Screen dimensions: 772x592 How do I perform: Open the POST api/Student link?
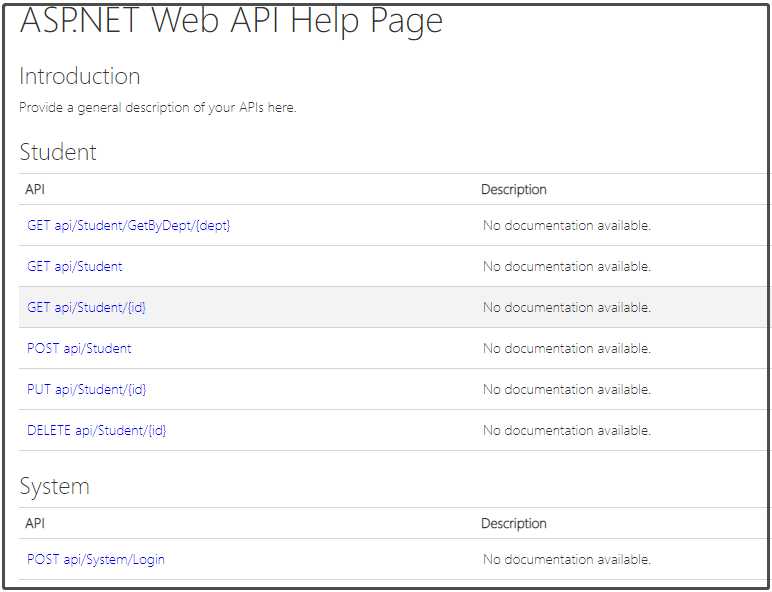click(x=79, y=349)
